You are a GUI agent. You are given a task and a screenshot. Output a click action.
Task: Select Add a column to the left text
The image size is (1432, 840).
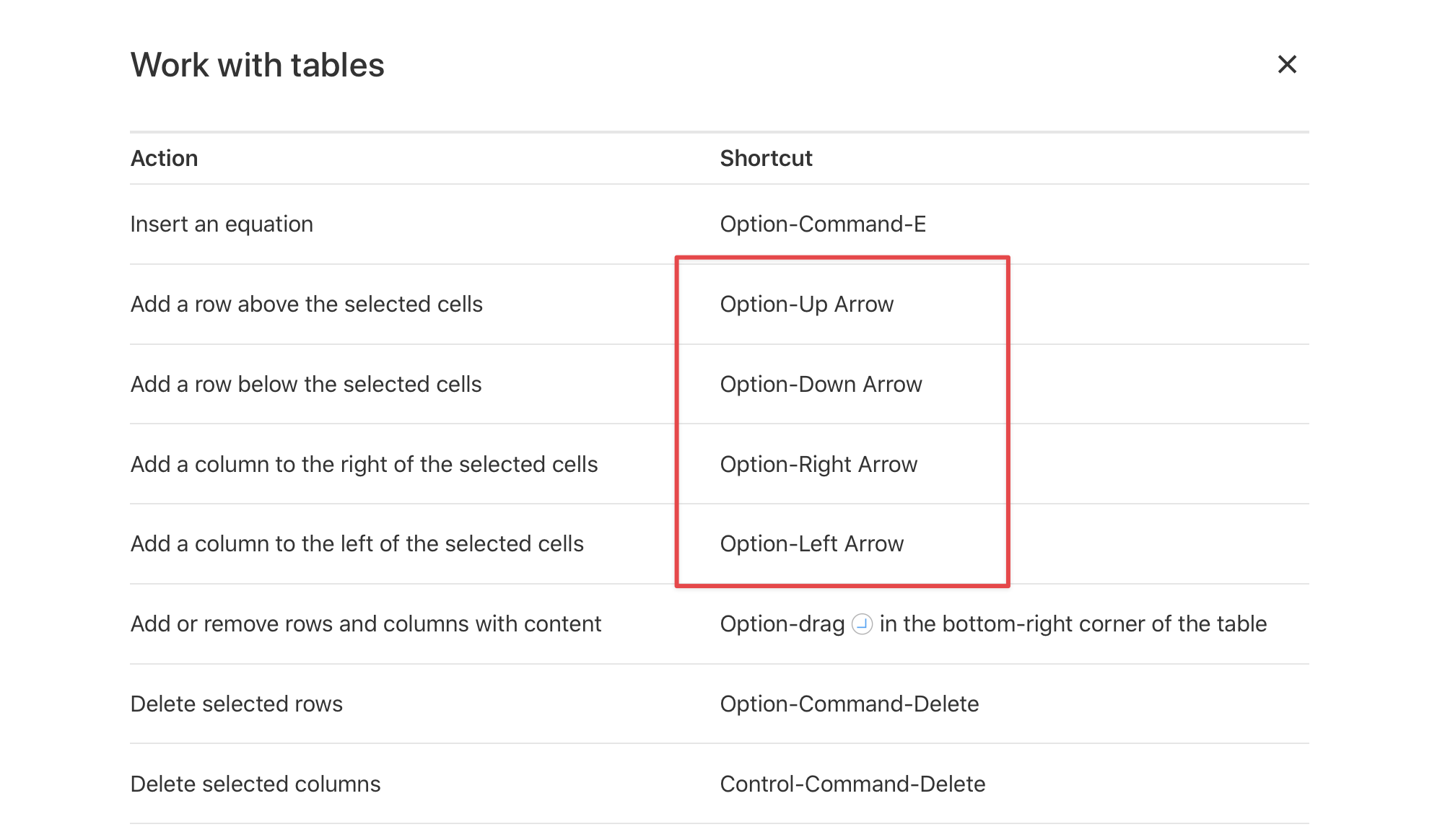pyautogui.click(x=357, y=544)
